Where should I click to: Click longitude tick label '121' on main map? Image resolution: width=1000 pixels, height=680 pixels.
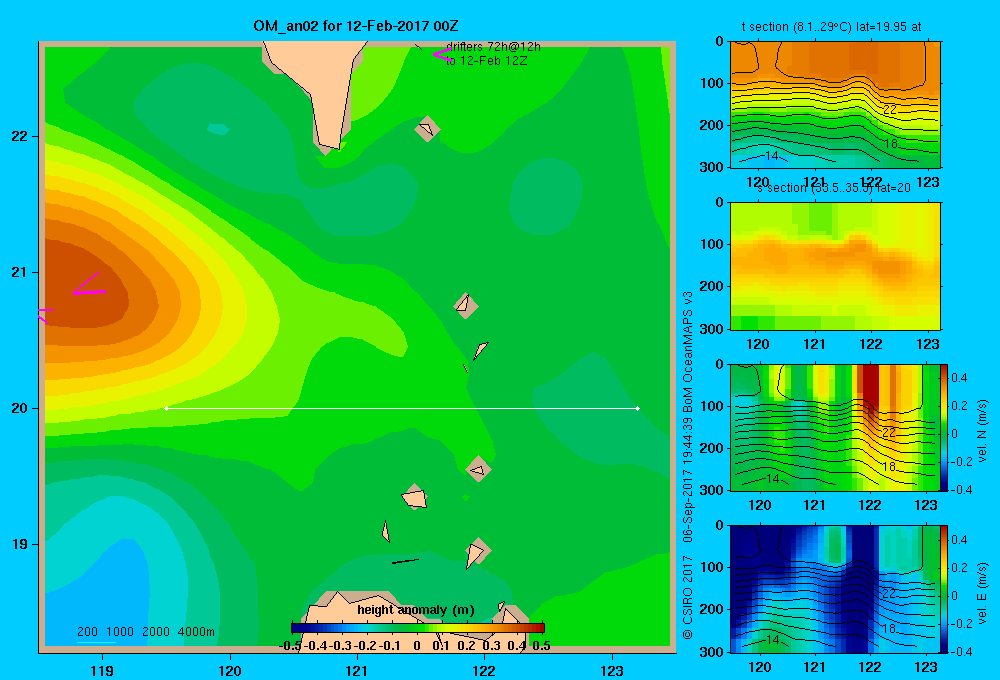[x=357, y=670]
